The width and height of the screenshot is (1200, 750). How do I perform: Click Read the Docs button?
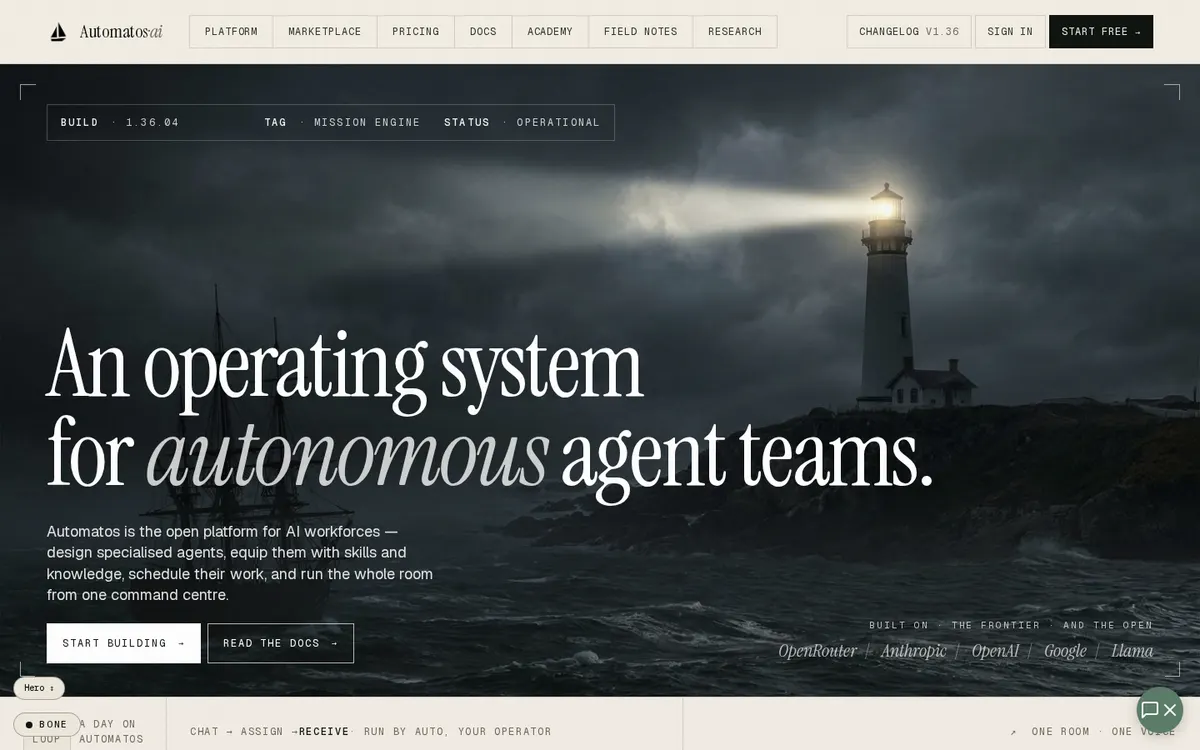(281, 643)
